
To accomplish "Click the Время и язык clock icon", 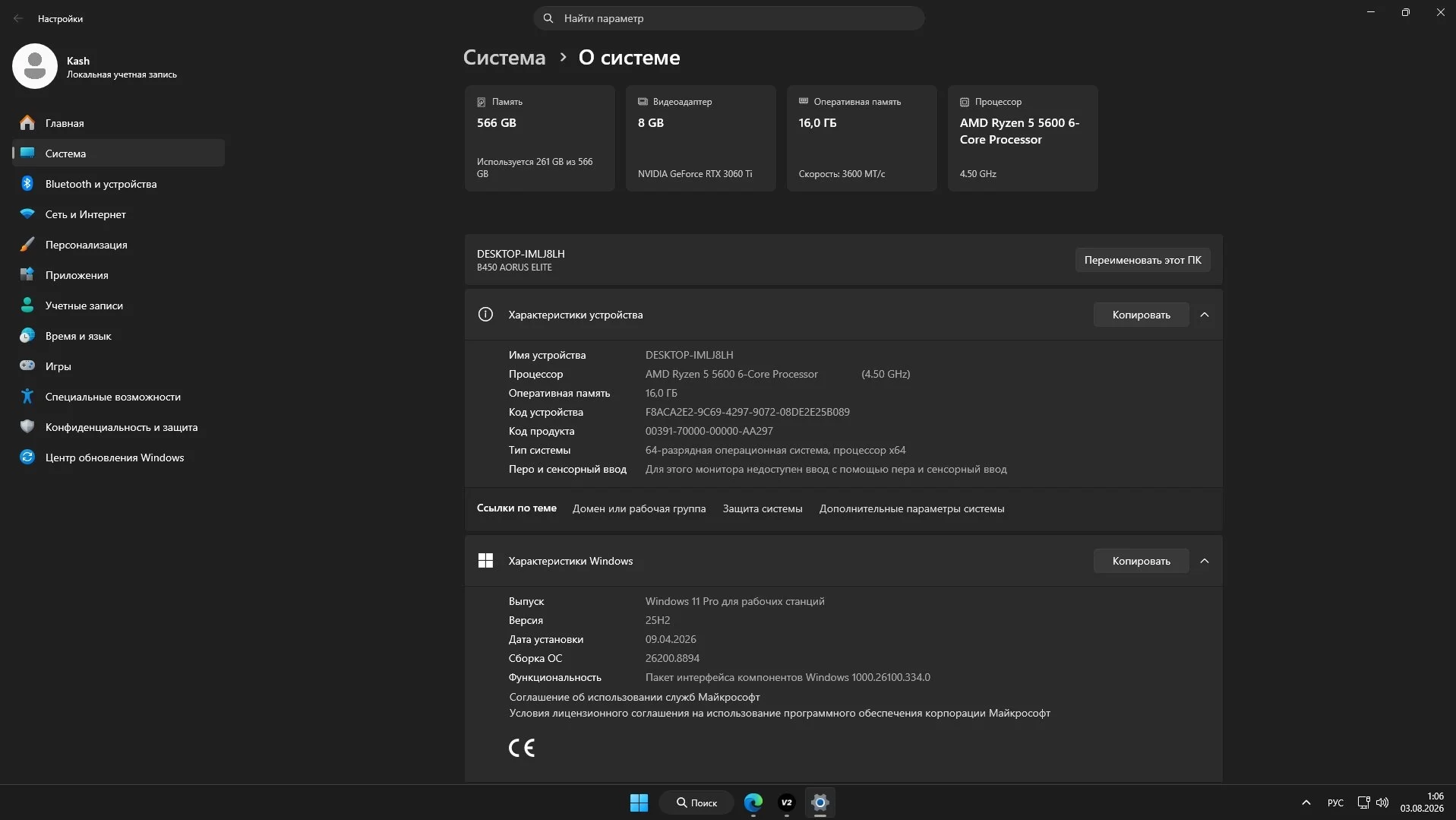I will pyautogui.click(x=27, y=335).
